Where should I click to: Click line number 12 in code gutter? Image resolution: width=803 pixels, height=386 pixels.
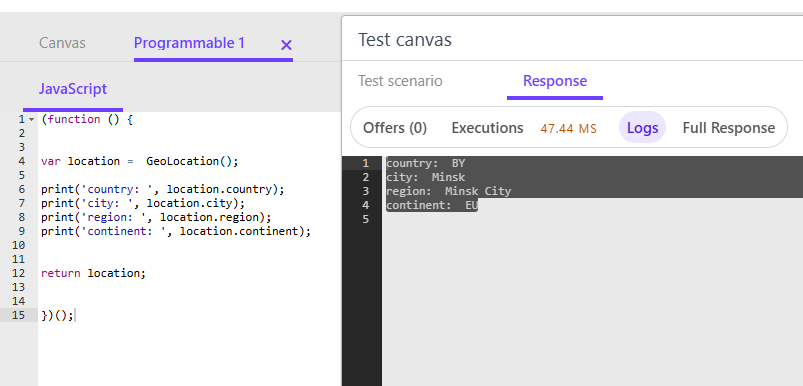click(x=18, y=273)
